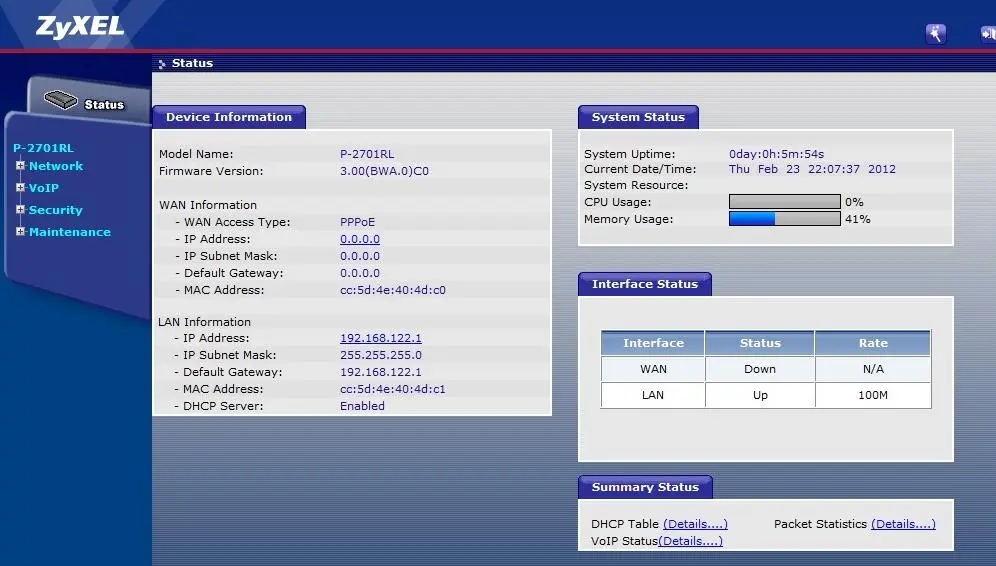Open the LAN IP address 192.168.122.1 link
Image resolution: width=996 pixels, height=566 pixels.
pyautogui.click(x=380, y=338)
